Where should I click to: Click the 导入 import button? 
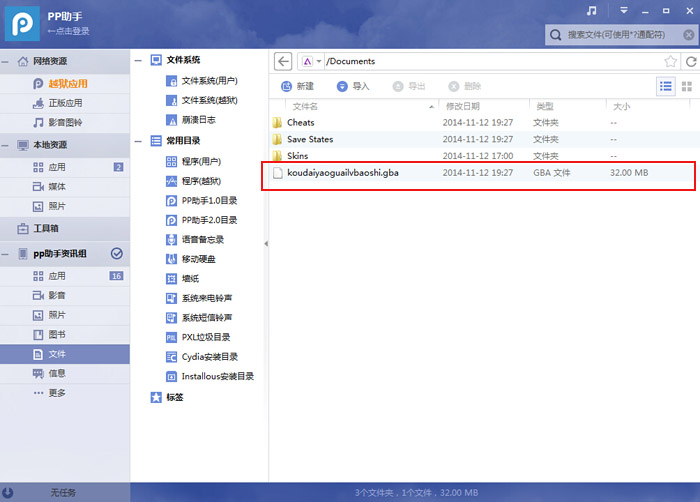353,86
